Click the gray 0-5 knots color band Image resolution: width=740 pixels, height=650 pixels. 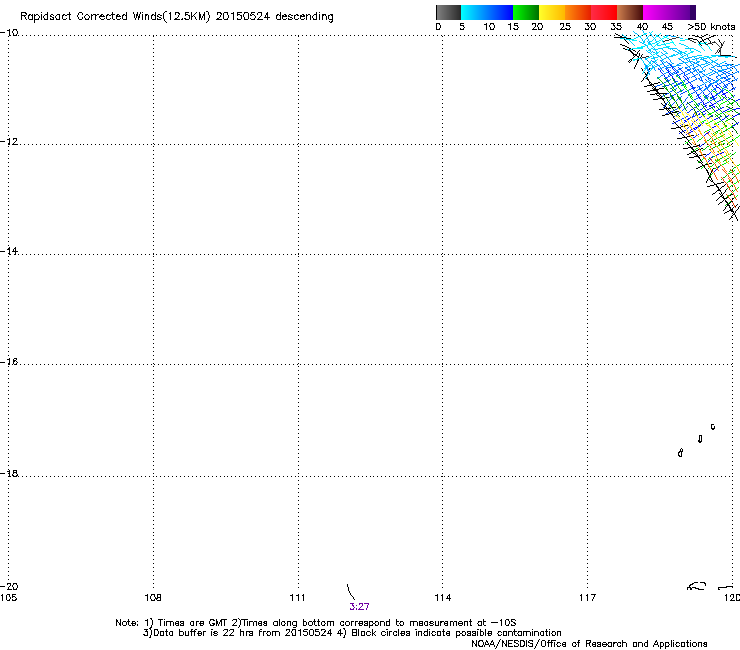pyautogui.click(x=448, y=12)
